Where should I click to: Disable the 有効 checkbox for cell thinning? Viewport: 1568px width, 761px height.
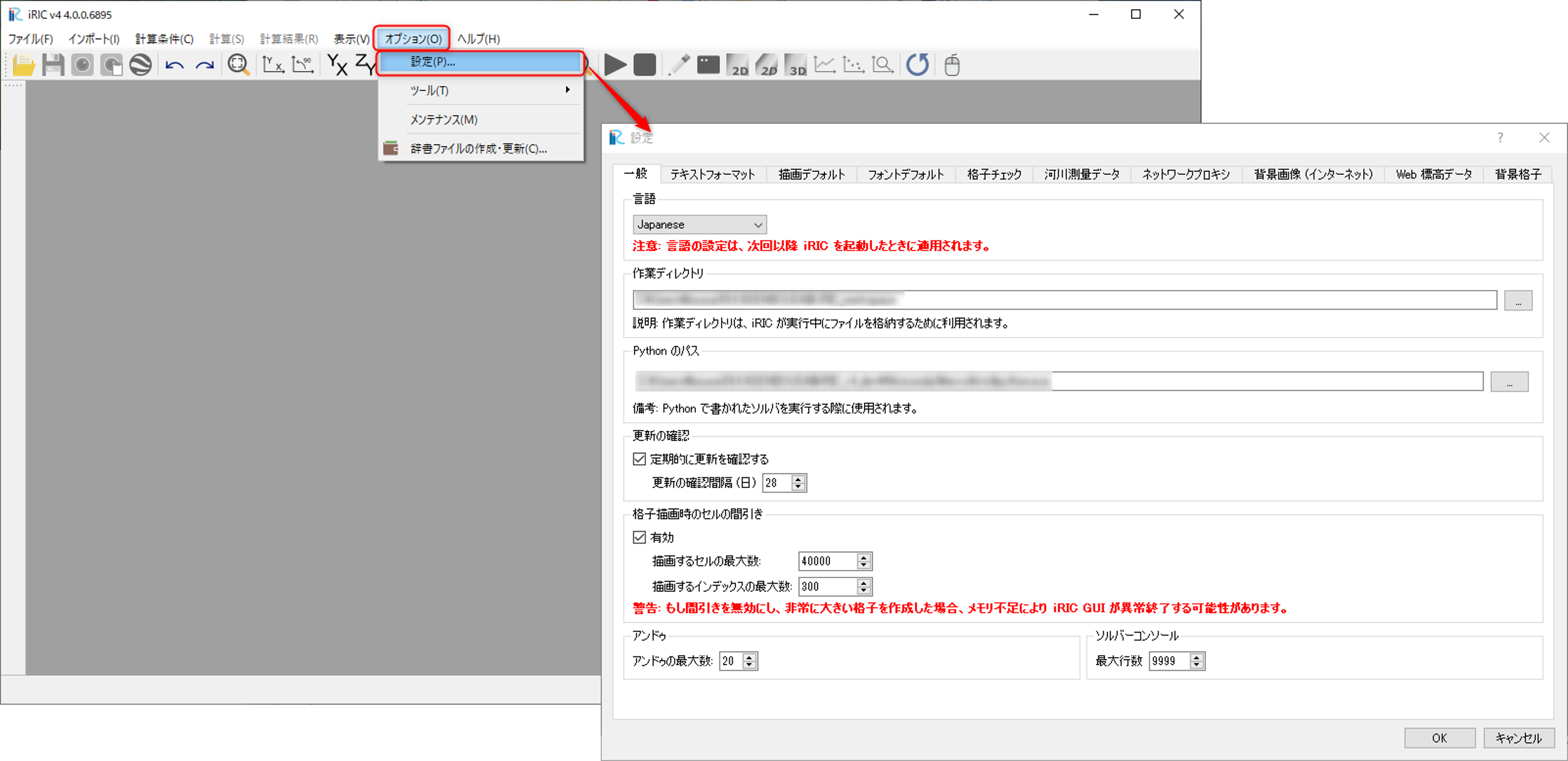[x=638, y=537]
